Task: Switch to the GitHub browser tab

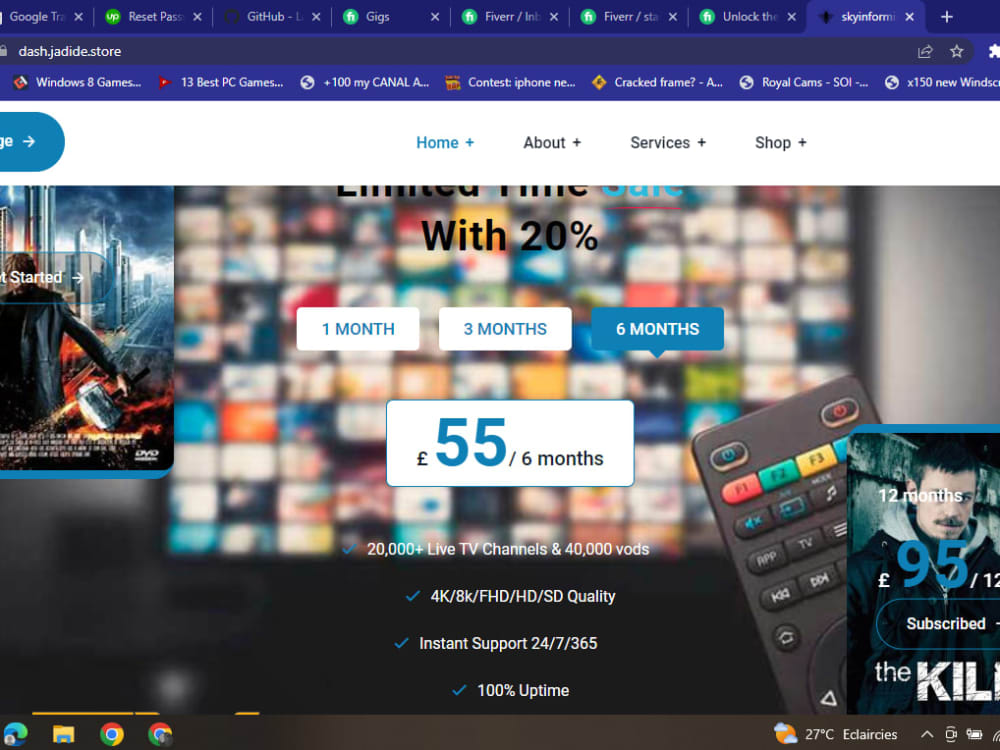Action: click(273, 17)
